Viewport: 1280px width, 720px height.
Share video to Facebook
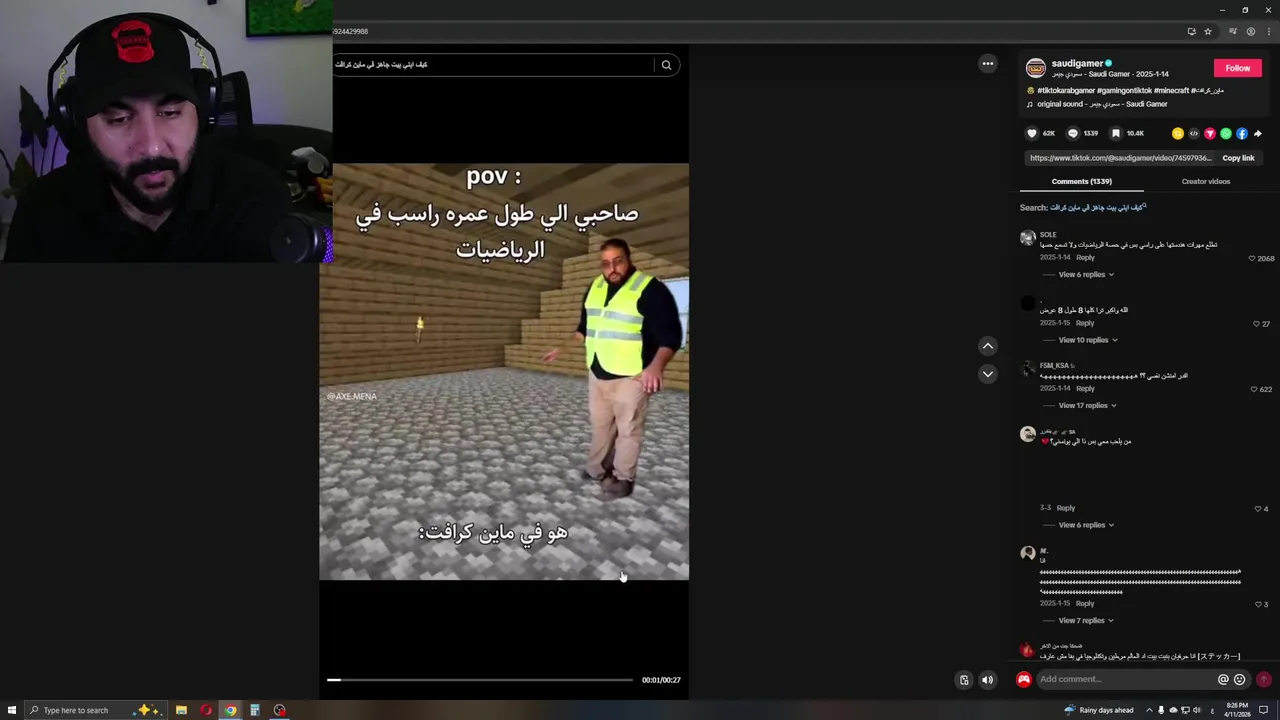[x=1242, y=133]
